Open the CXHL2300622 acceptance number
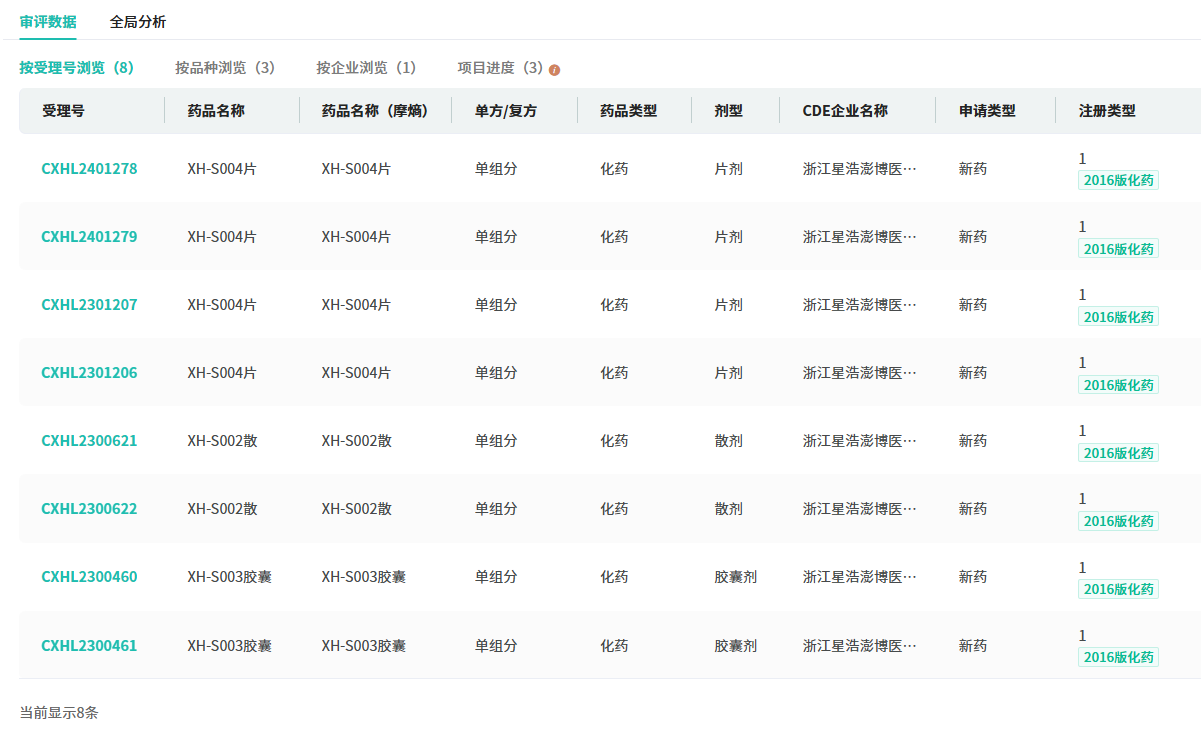The width and height of the screenshot is (1201, 733). (89, 509)
